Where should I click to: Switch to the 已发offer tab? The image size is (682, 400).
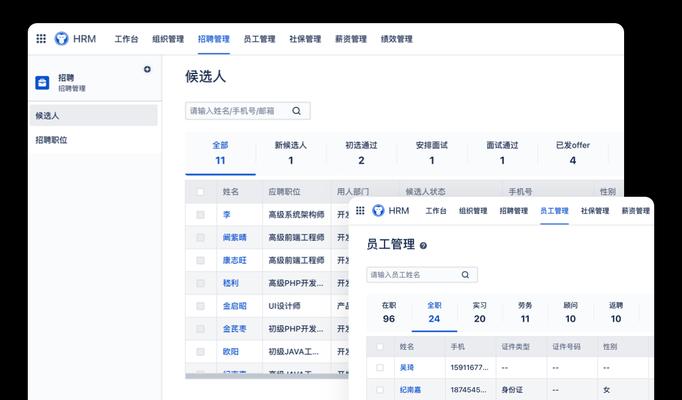click(x=573, y=153)
